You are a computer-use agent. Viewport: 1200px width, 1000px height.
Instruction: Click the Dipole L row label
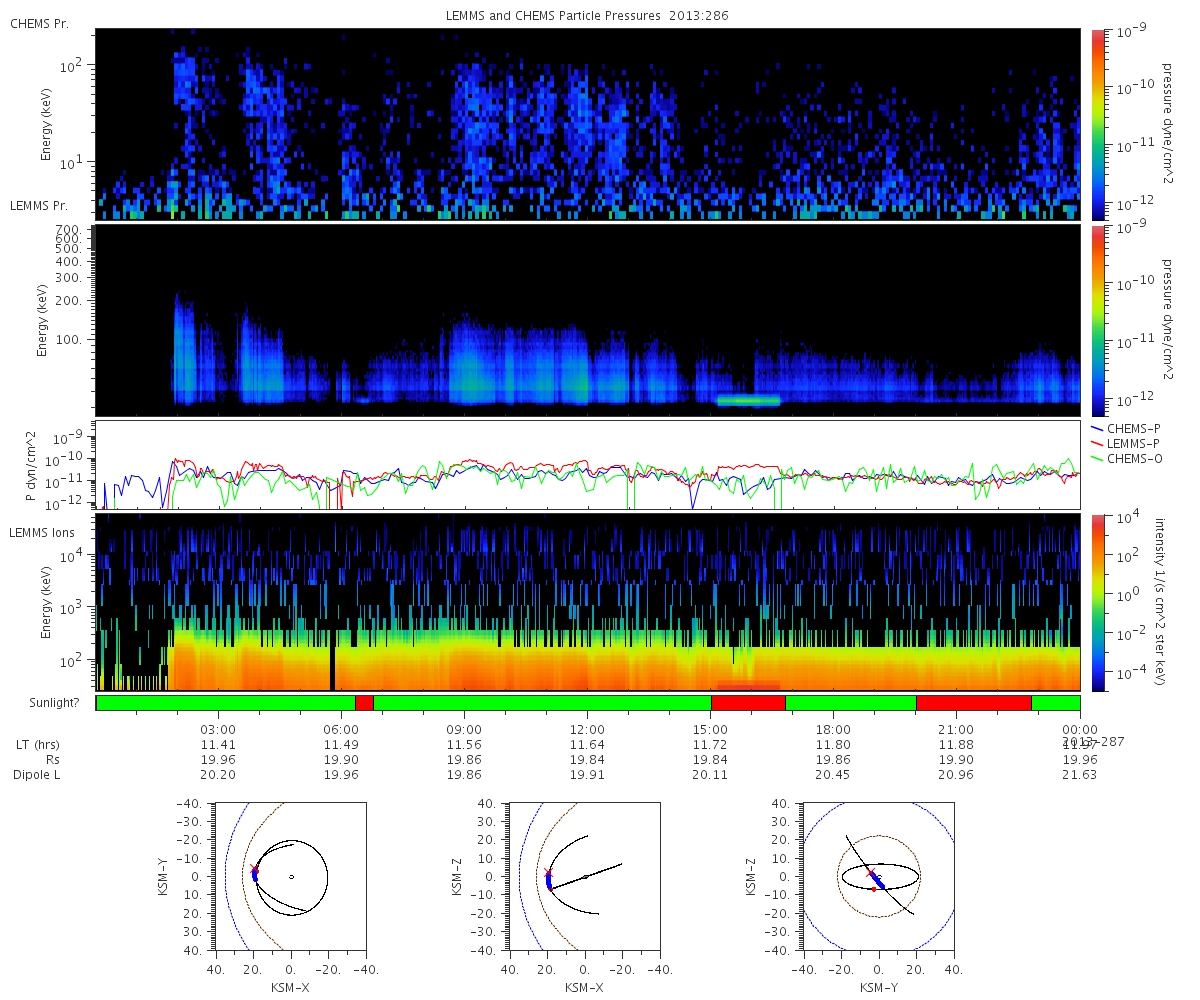39,775
